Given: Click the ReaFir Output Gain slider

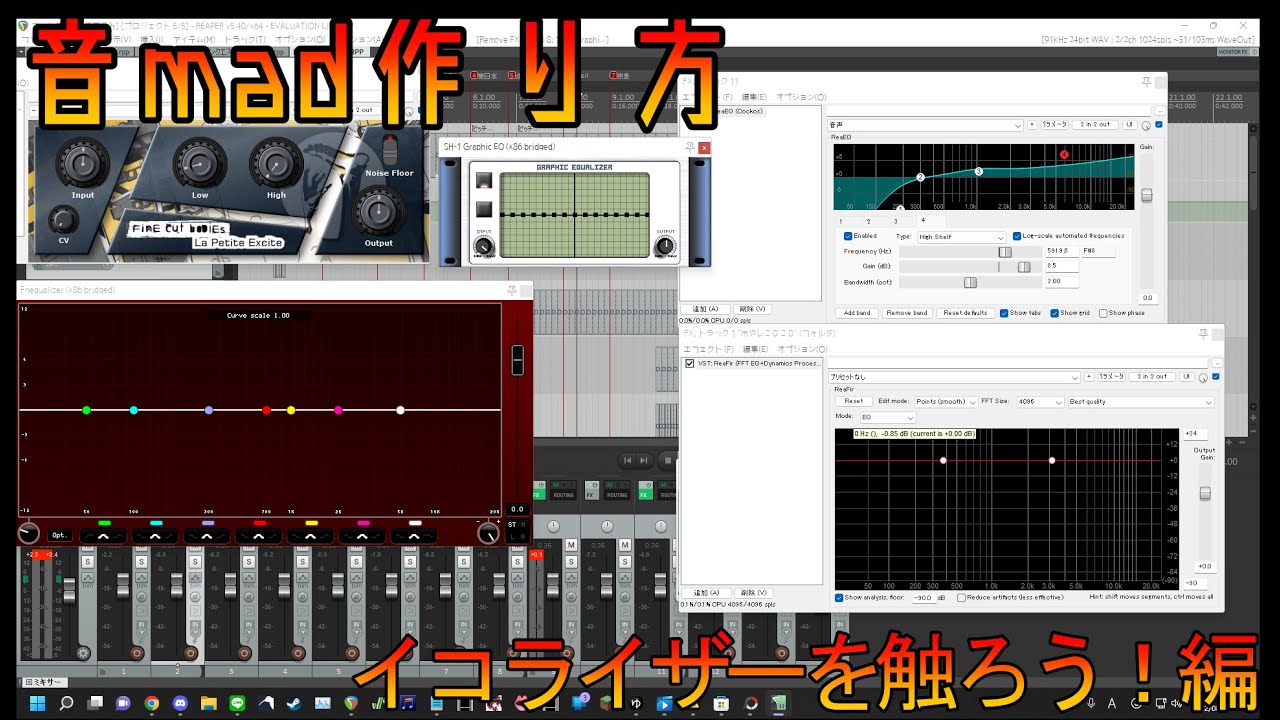Looking at the screenshot, I should point(1205,494).
